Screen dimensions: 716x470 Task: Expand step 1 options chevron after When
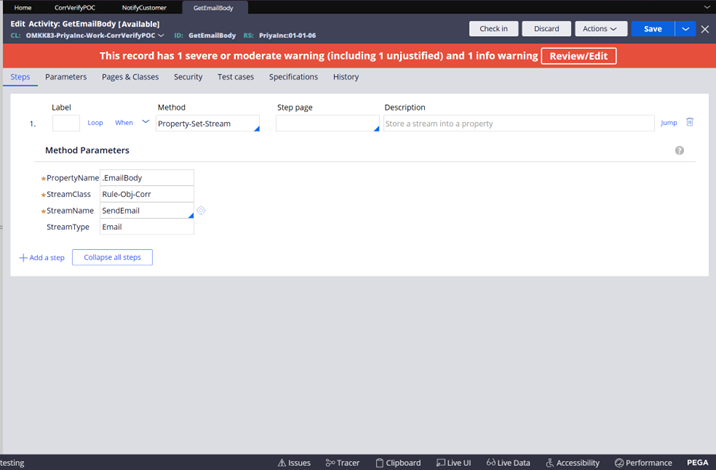coord(145,122)
